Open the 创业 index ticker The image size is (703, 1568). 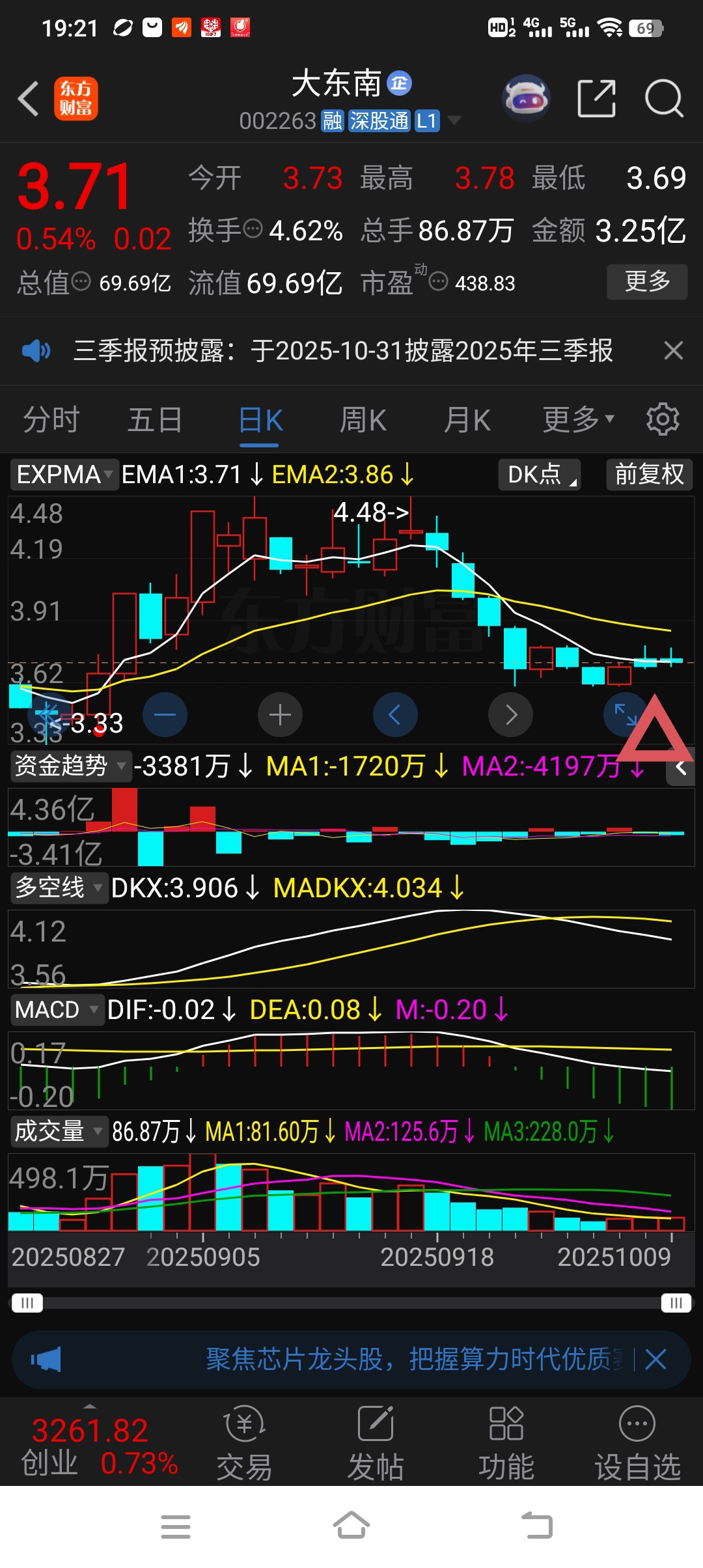(x=99, y=1447)
